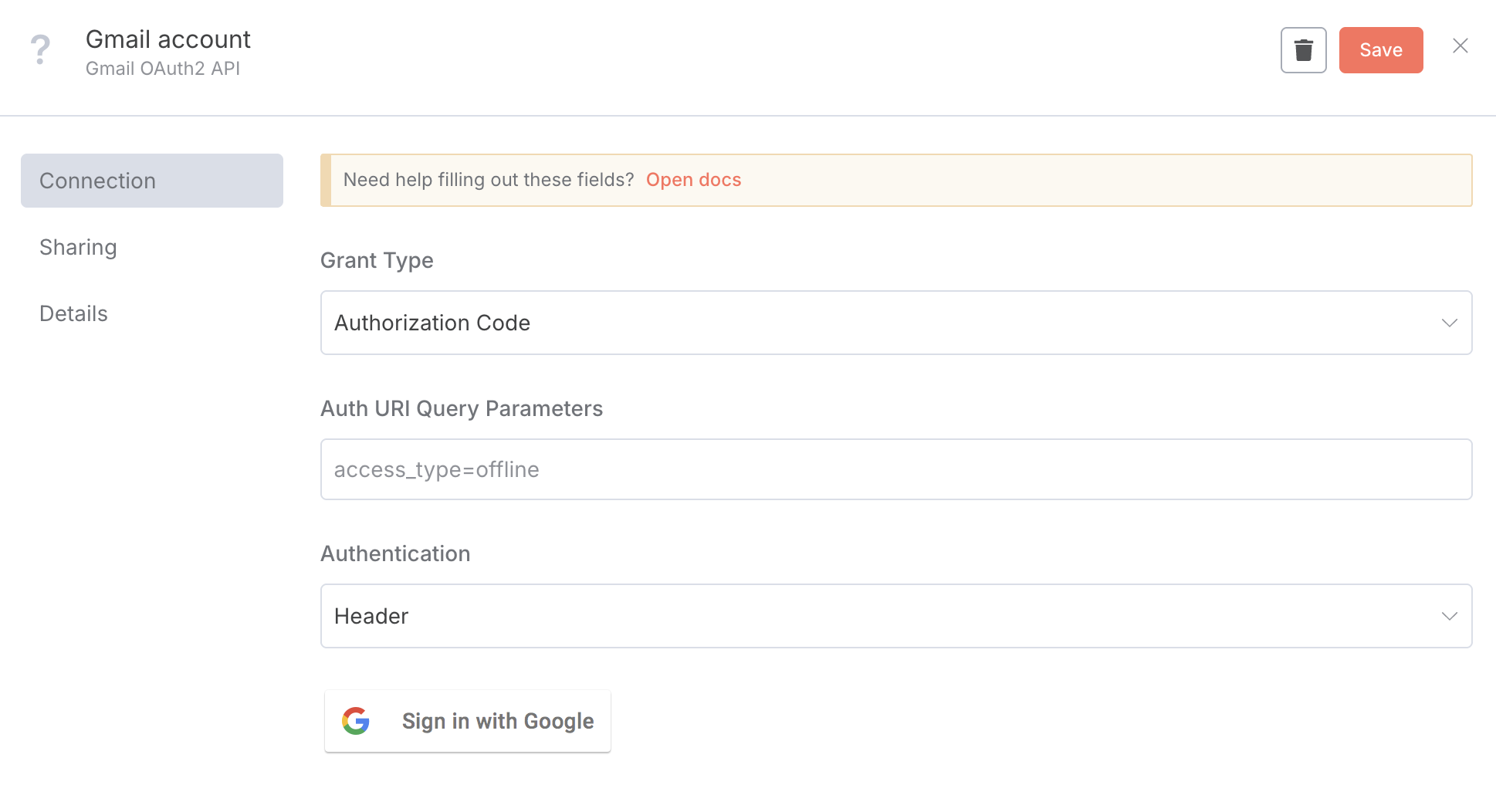
Task: Save the Gmail credential
Action: click(x=1380, y=50)
